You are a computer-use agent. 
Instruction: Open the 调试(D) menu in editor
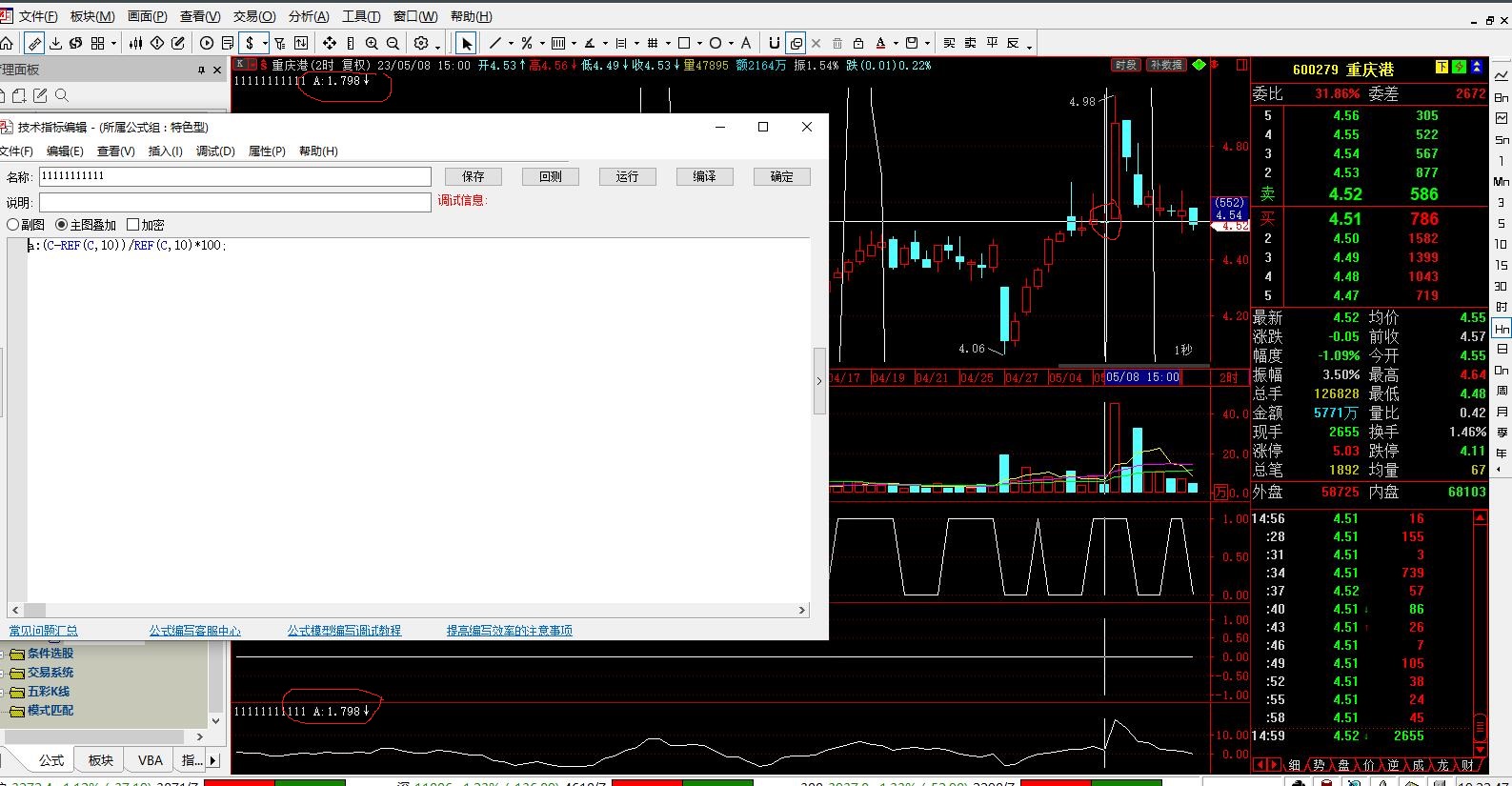pyautogui.click(x=215, y=151)
